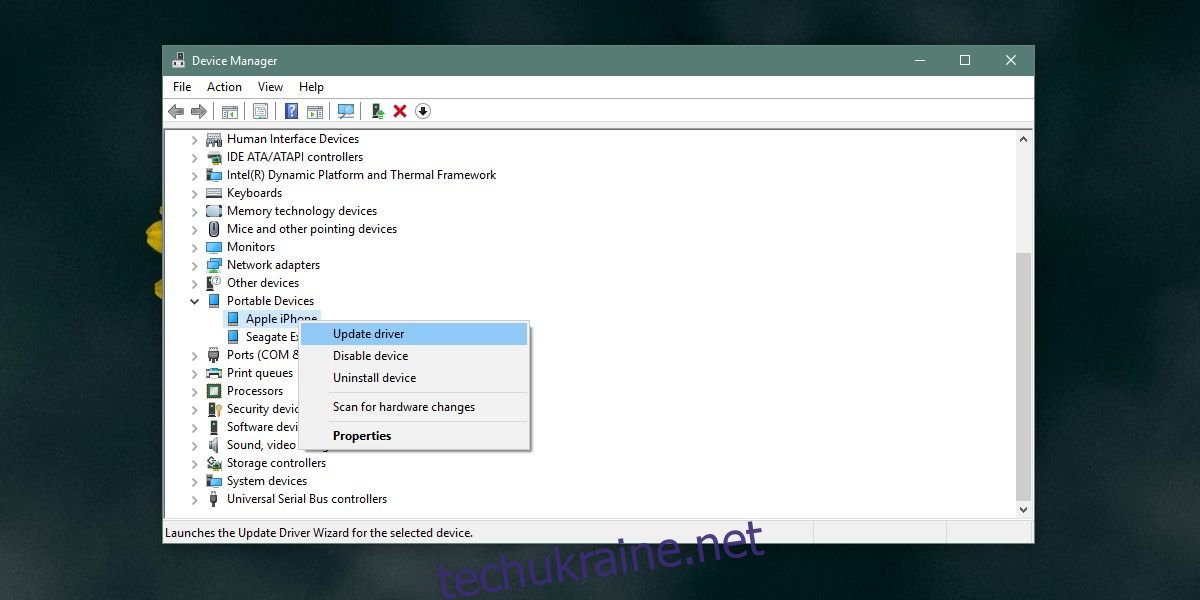Click the Forward arrow toolbar icon
Viewport: 1200px width, 600px height.
(198, 111)
